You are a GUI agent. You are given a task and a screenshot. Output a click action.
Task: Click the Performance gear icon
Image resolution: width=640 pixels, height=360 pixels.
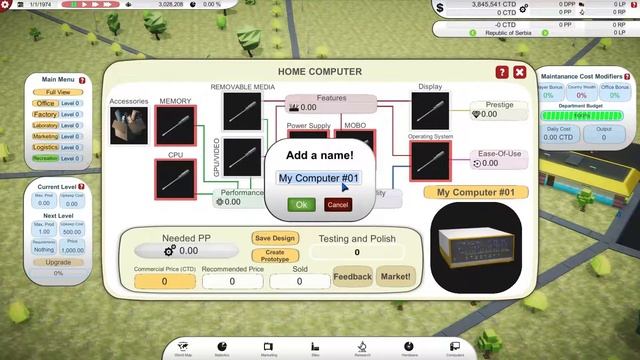(x=220, y=202)
